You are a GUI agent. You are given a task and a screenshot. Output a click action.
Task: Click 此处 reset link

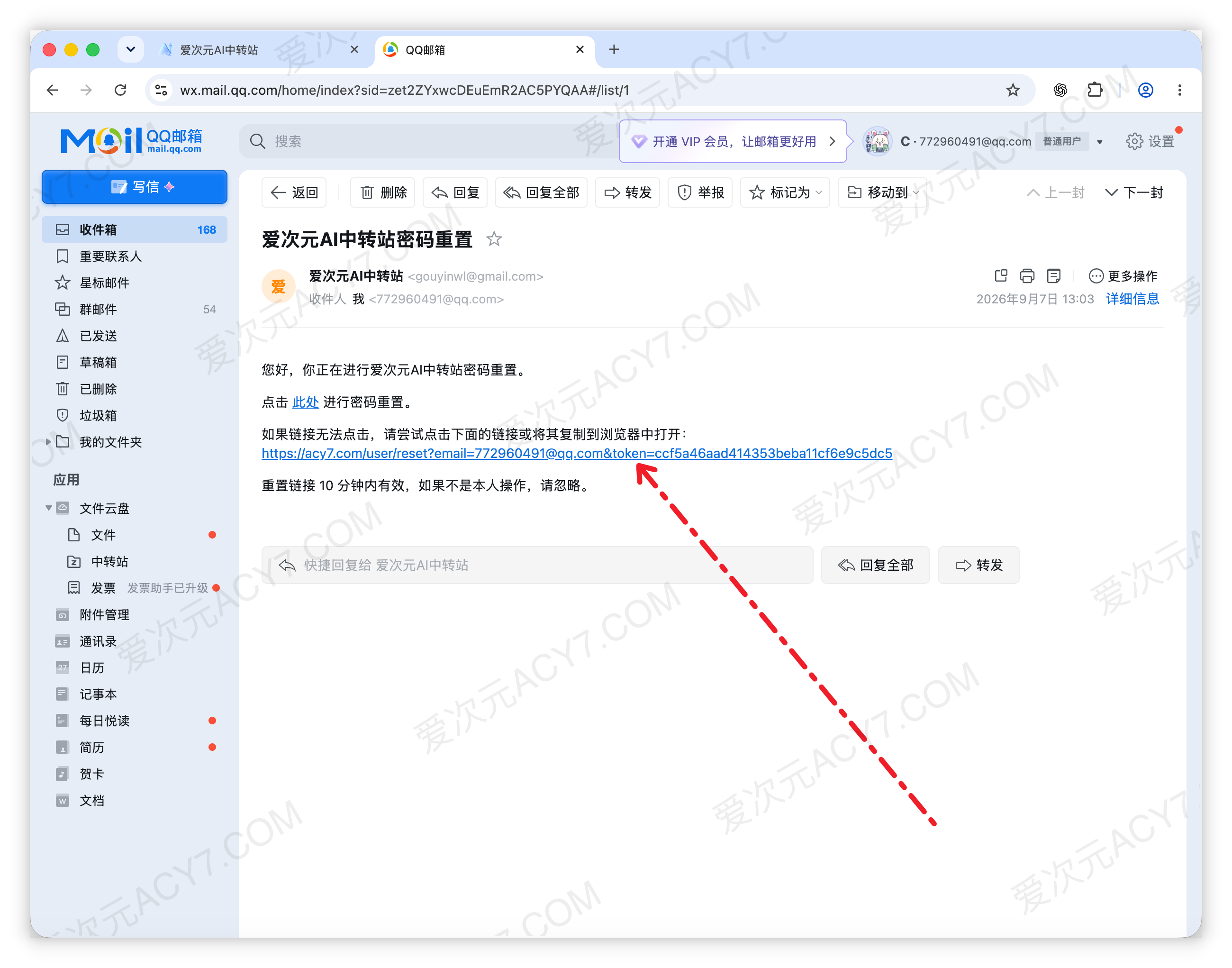coord(305,402)
